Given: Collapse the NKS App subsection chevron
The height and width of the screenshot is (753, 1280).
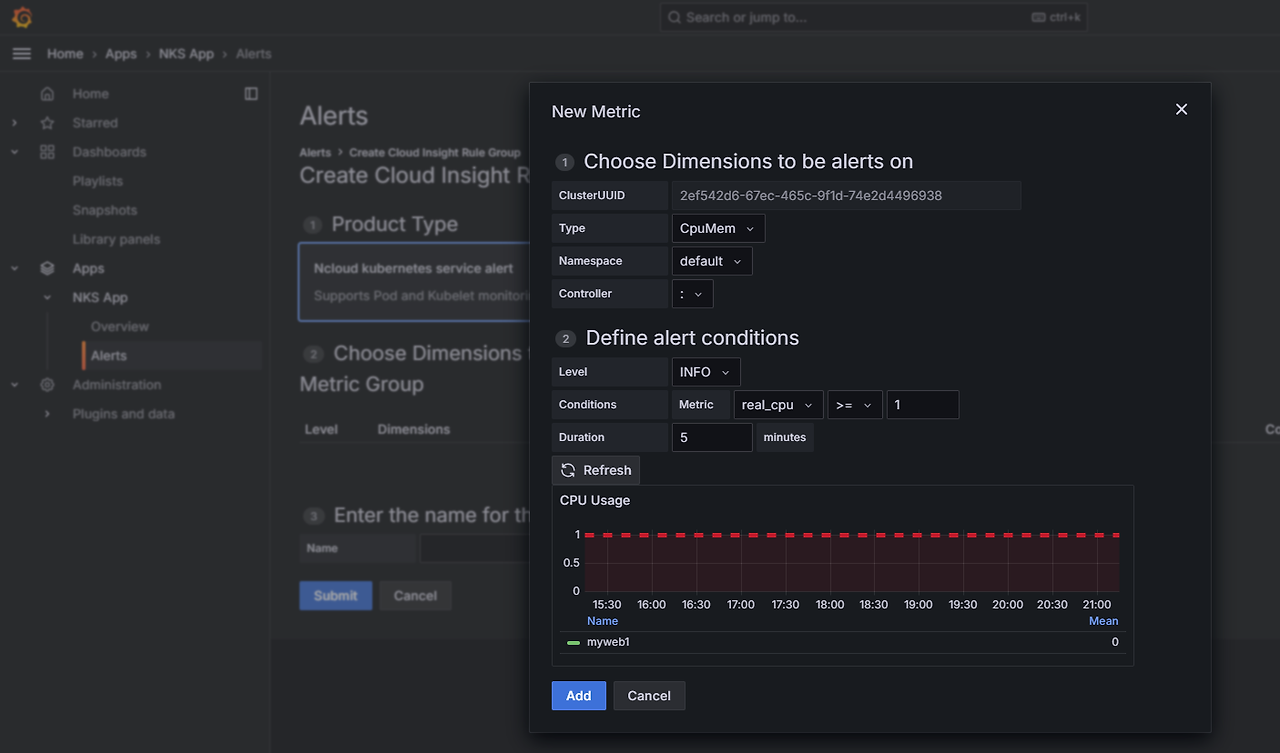Looking at the screenshot, I should (47, 297).
